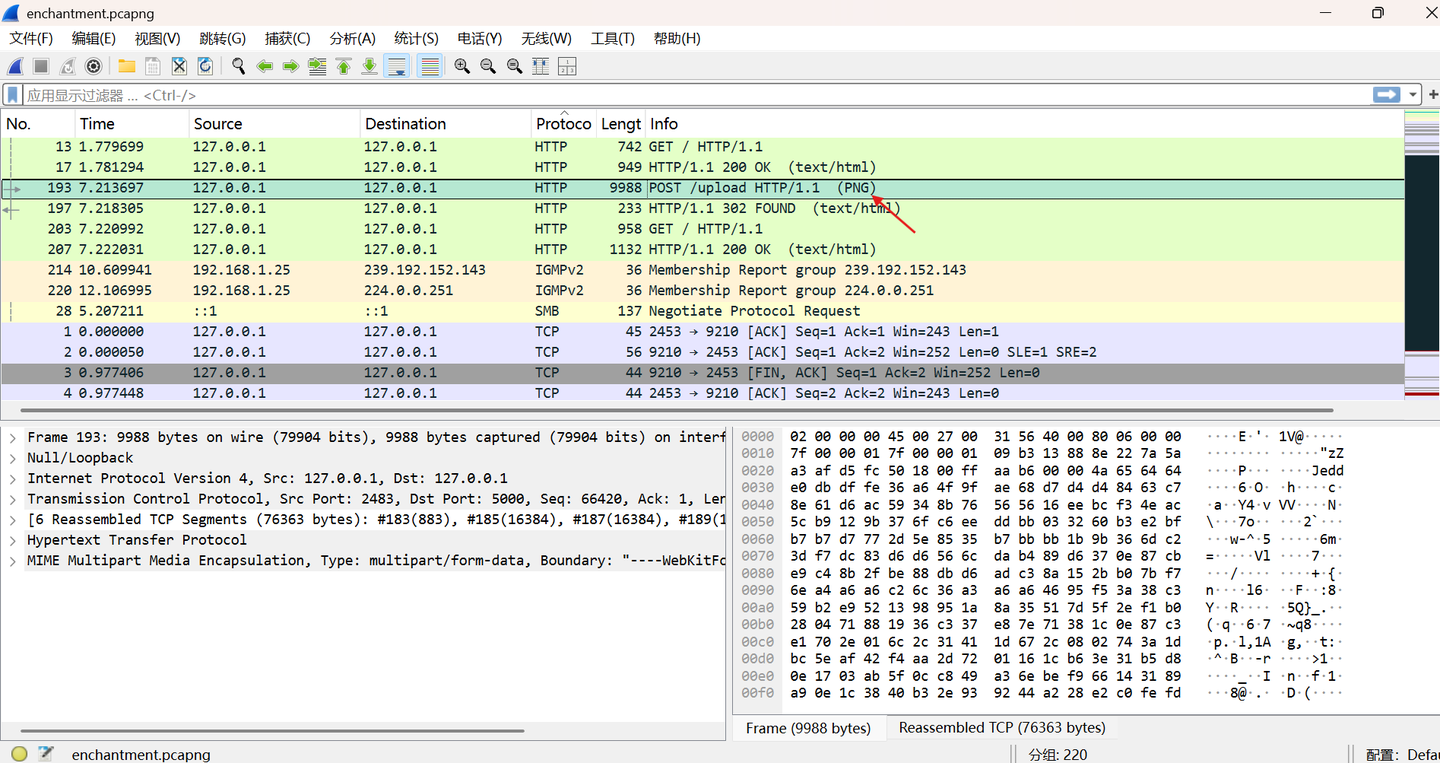The image size is (1440, 763).
Task: Open the 工具(T) menu
Action: (612, 38)
